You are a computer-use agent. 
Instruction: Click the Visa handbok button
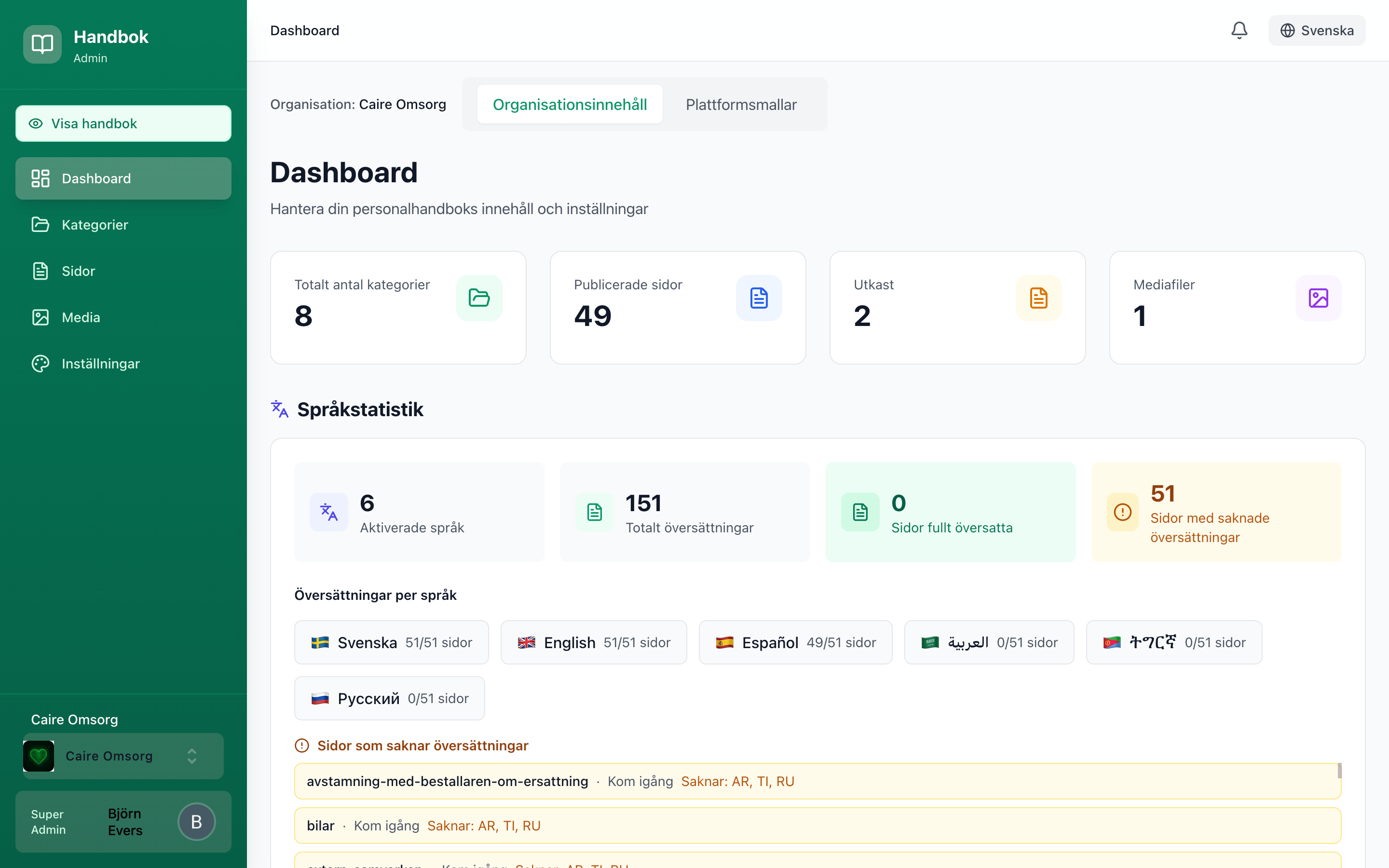[123, 123]
